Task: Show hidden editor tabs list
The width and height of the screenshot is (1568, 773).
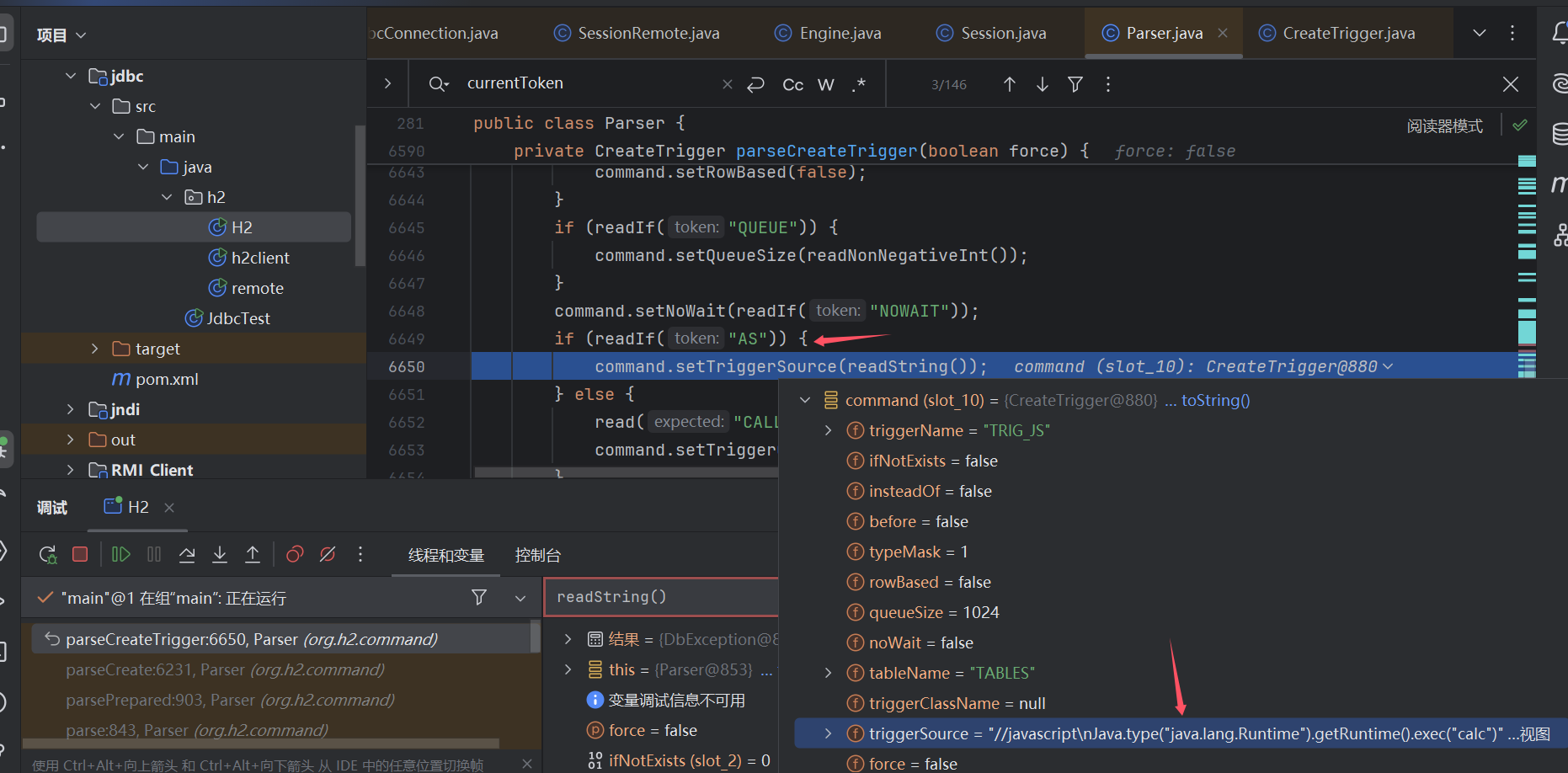Action: point(1480,33)
